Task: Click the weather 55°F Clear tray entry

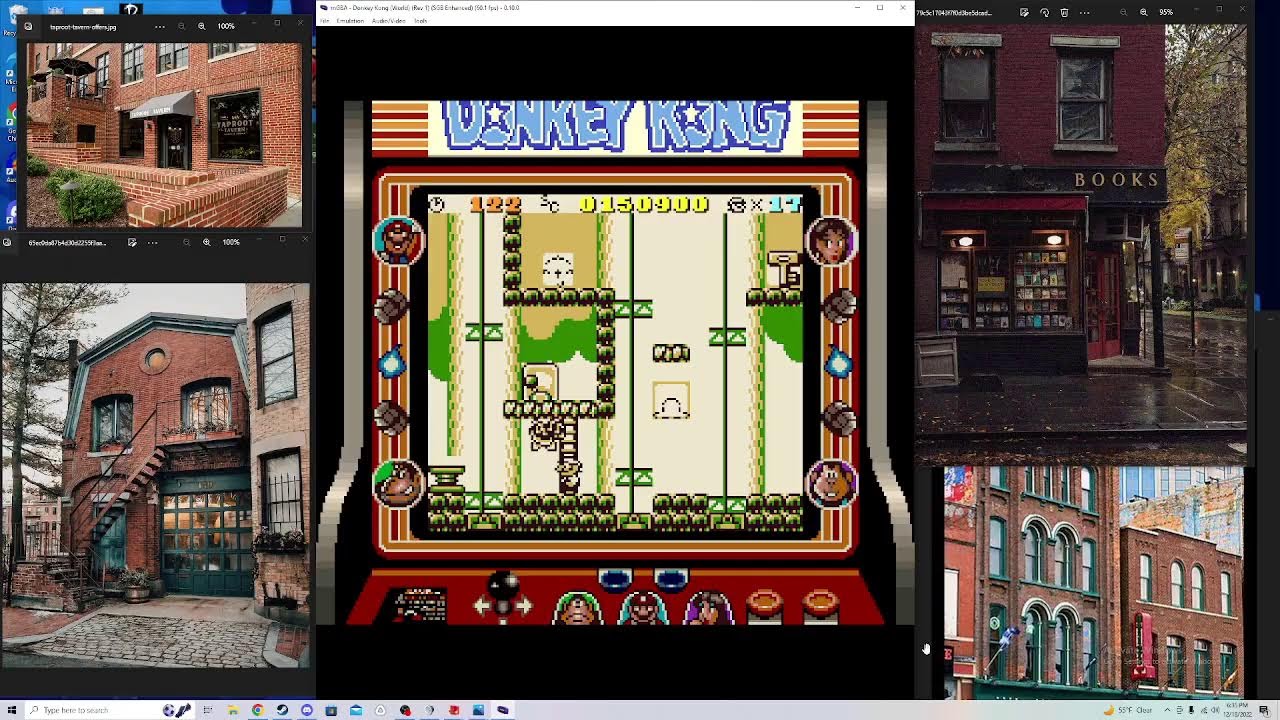Action: point(1128,710)
